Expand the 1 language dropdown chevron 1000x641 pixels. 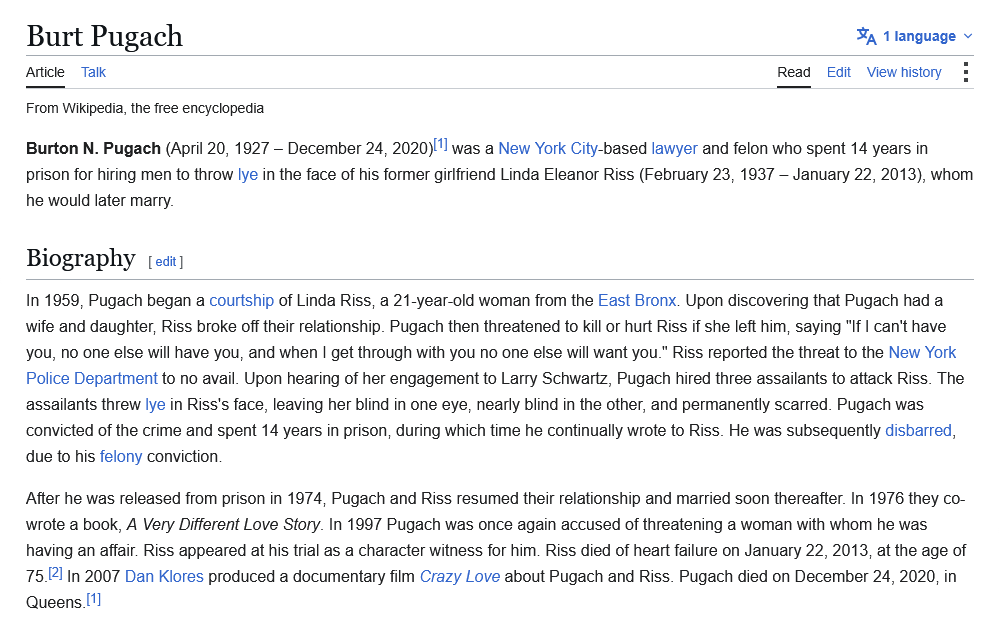[967, 36]
